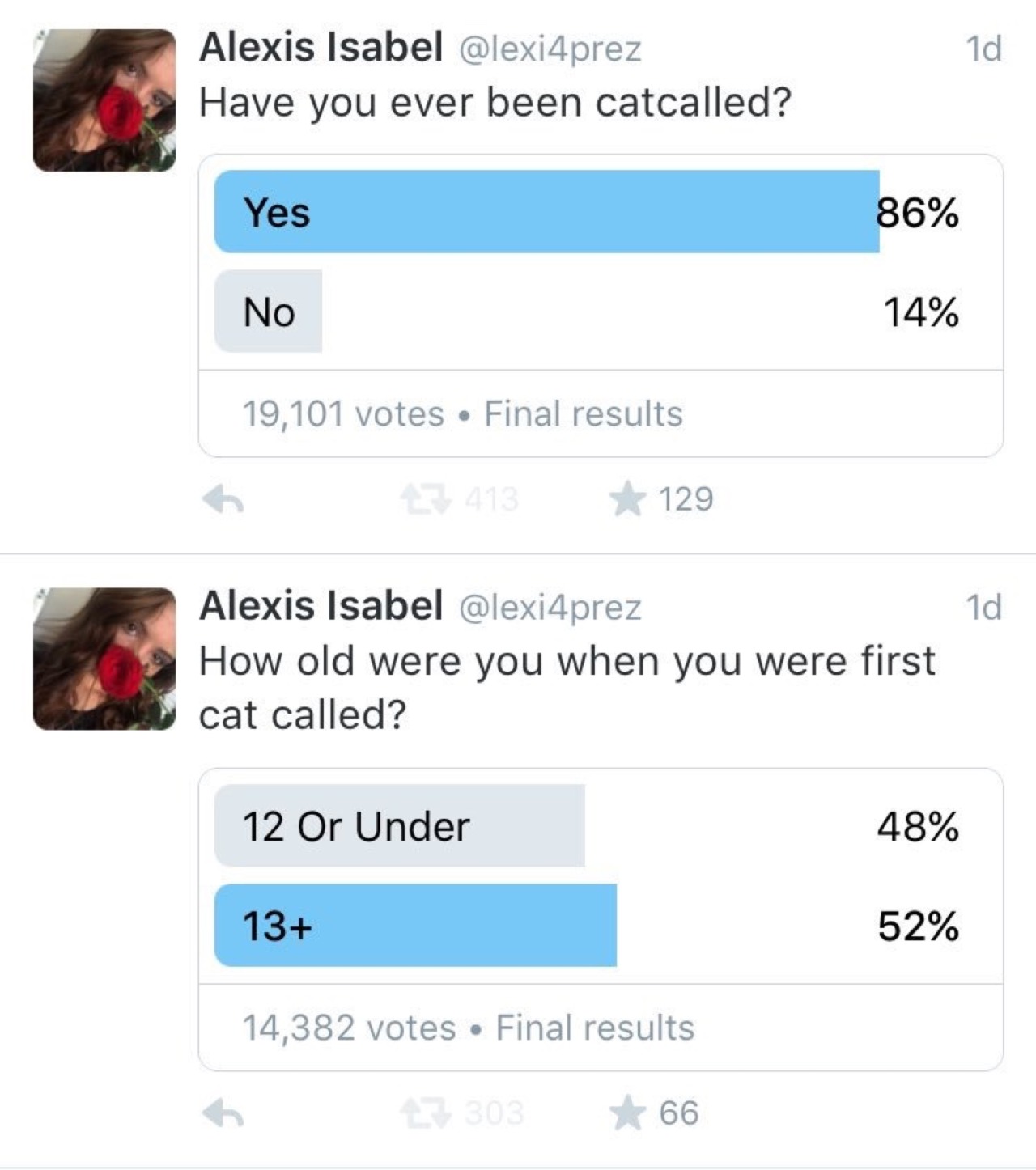View the 14,382 votes final results line
This screenshot has height=1170, width=1036.
(469, 1028)
